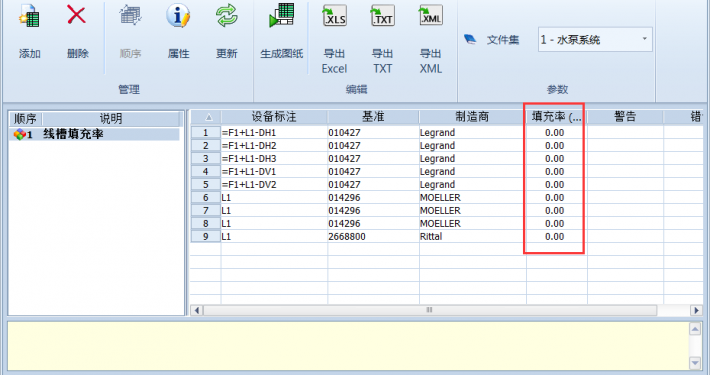Click the 生成图纸 (Generate drawings) icon
710x375 pixels.
tap(282, 15)
